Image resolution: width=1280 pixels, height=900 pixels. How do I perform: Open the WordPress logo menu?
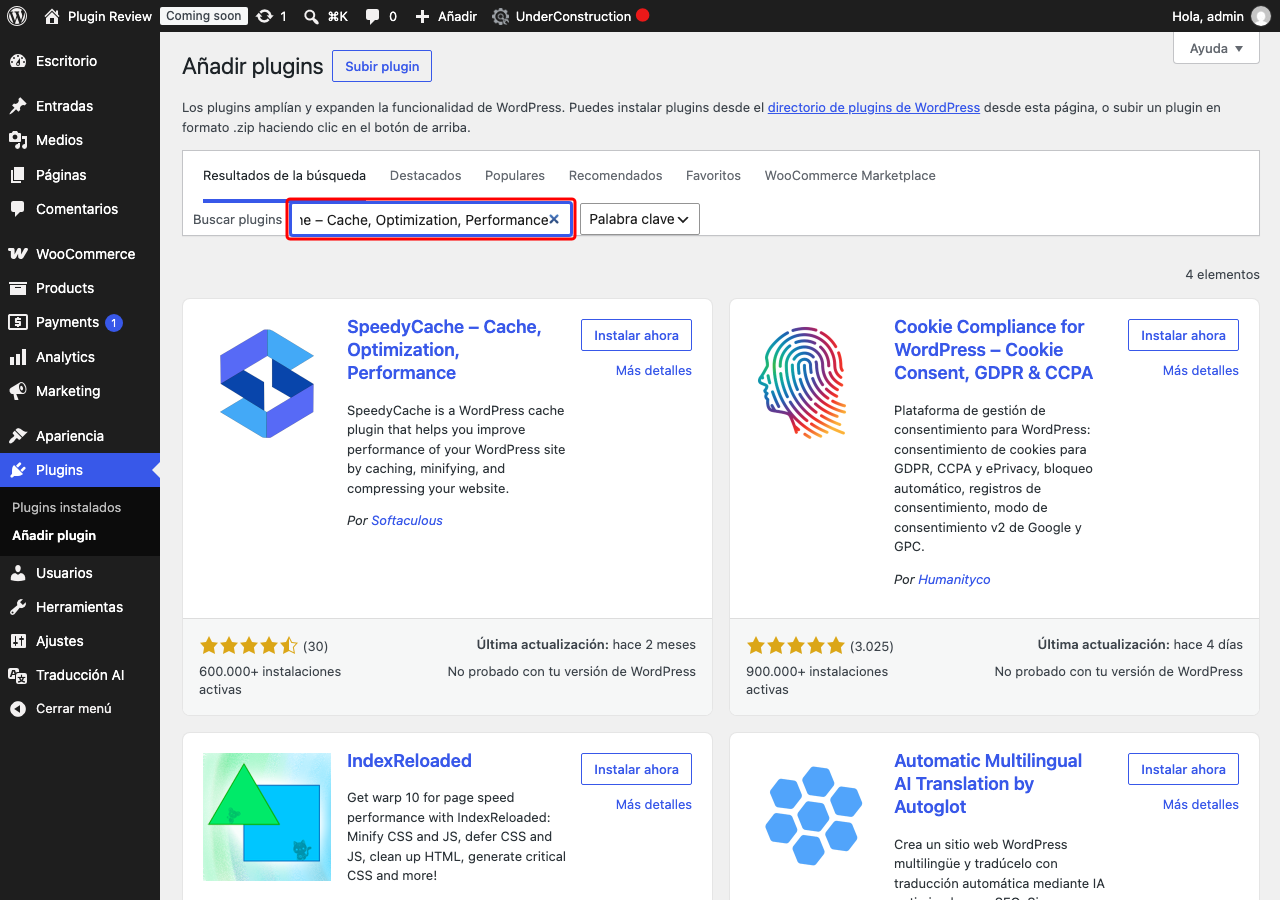pos(16,16)
